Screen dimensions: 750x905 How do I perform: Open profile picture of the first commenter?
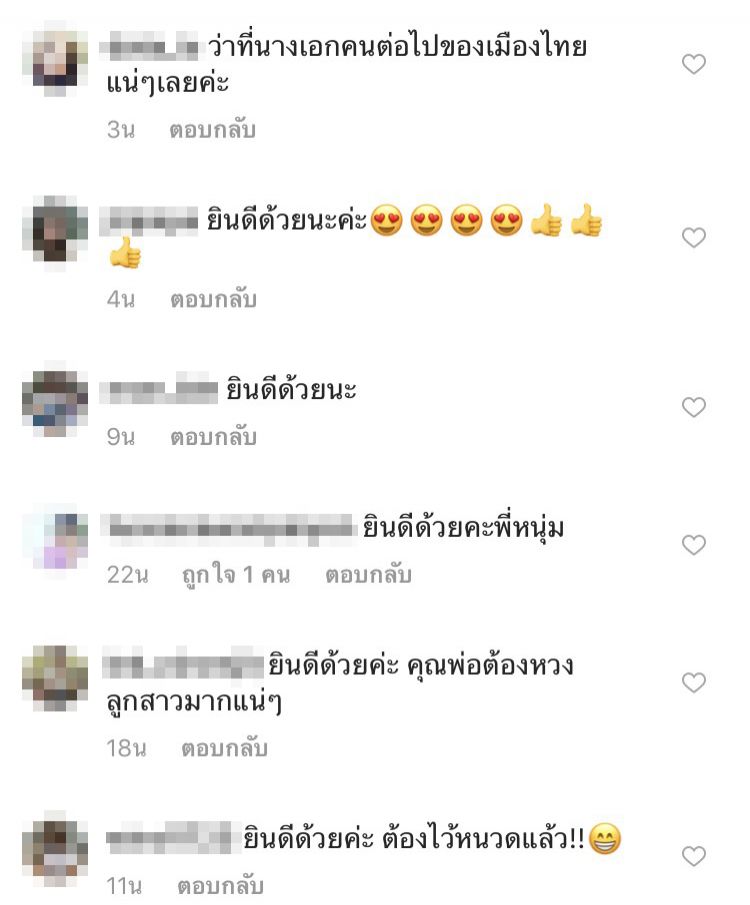pos(55,62)
